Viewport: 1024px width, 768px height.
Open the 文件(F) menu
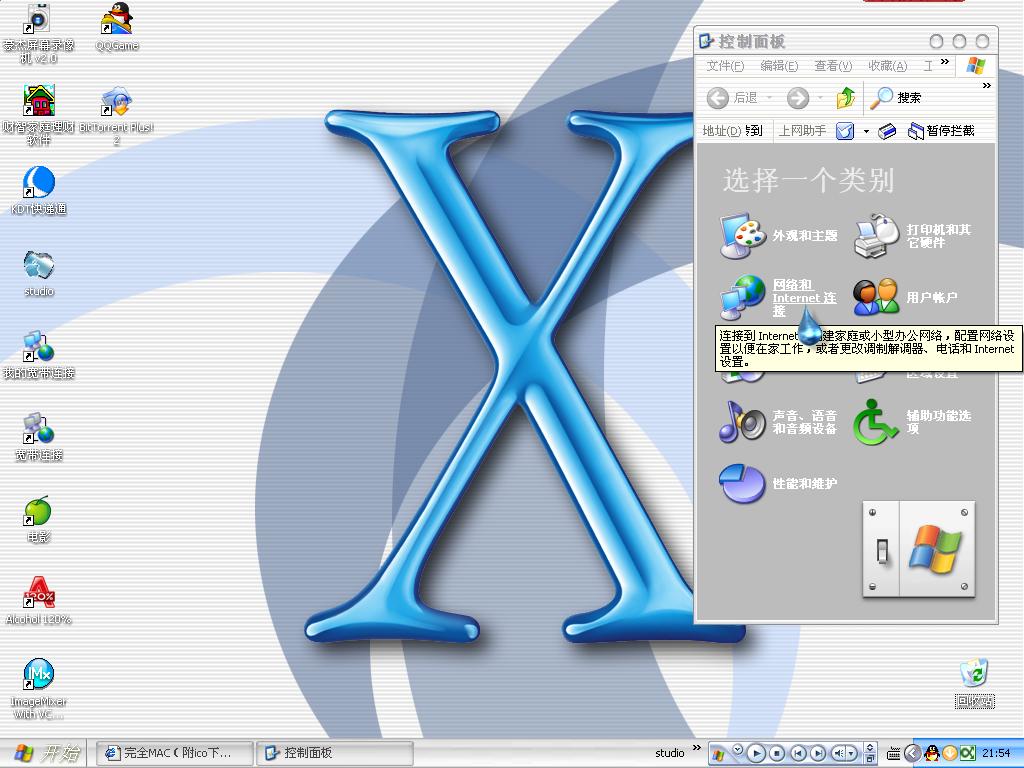coord(725,66)
